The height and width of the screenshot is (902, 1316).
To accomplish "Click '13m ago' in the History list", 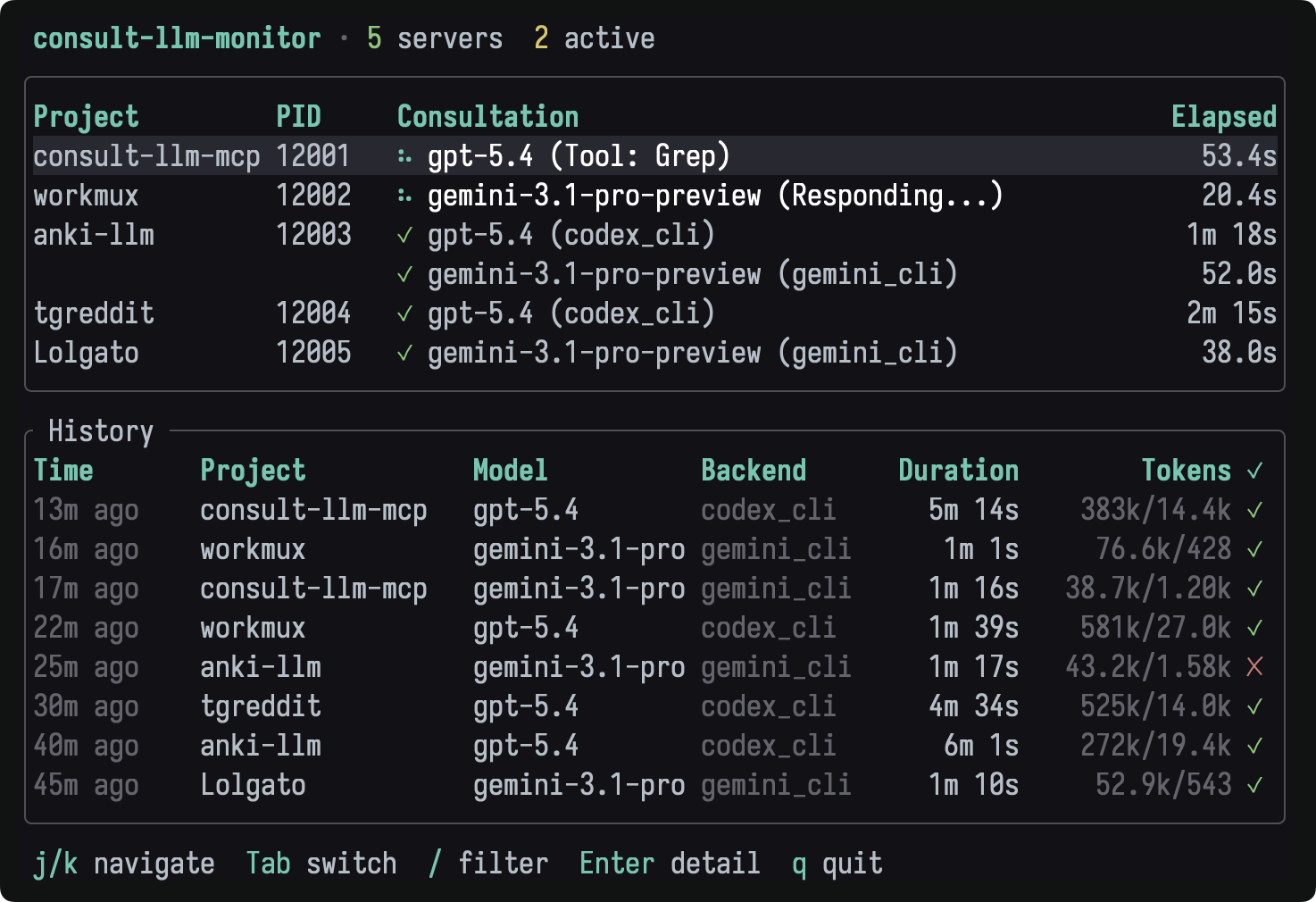I will (86, 510).
